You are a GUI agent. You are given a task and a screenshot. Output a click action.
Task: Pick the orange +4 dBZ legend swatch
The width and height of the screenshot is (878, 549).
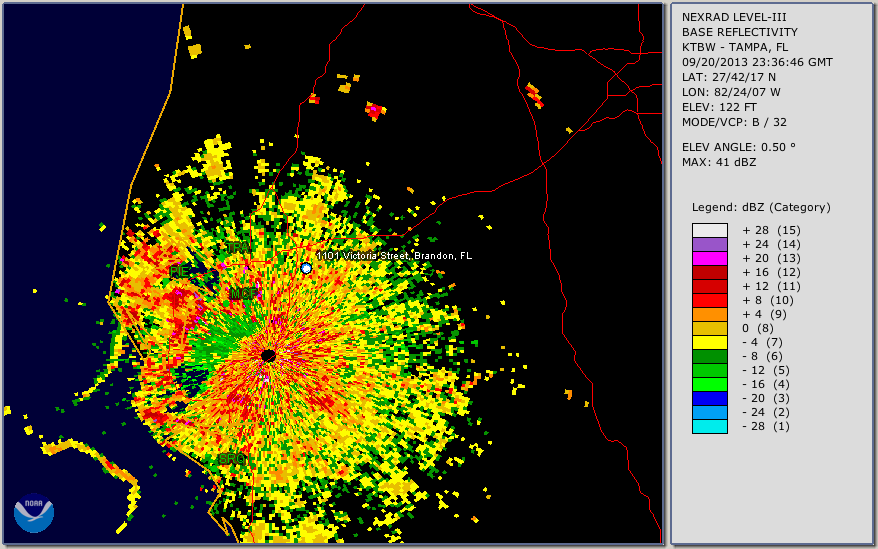pyautogui.click(x=709, y=314)
